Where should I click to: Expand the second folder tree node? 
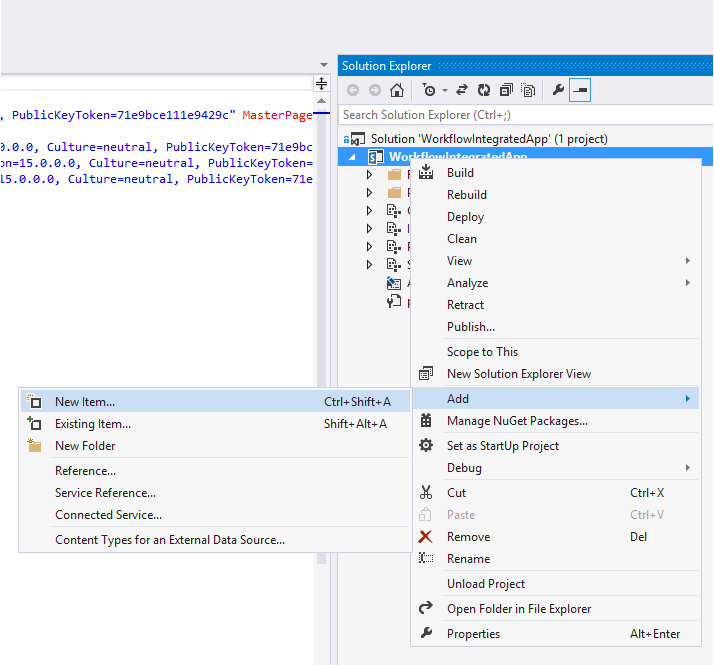tap(369, 193)
